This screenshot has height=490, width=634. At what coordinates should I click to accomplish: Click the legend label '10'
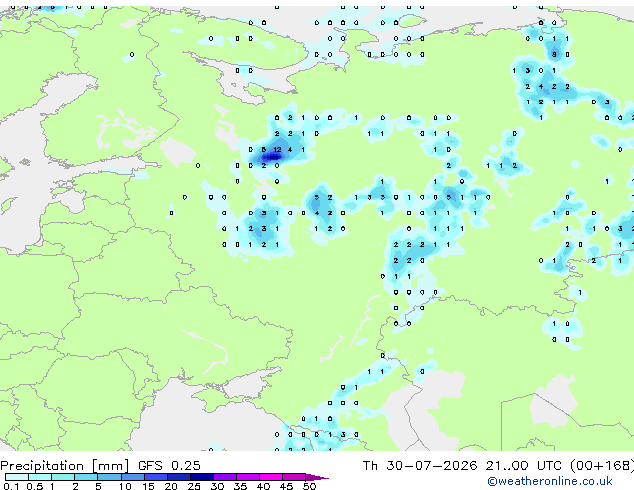point(125,486)
